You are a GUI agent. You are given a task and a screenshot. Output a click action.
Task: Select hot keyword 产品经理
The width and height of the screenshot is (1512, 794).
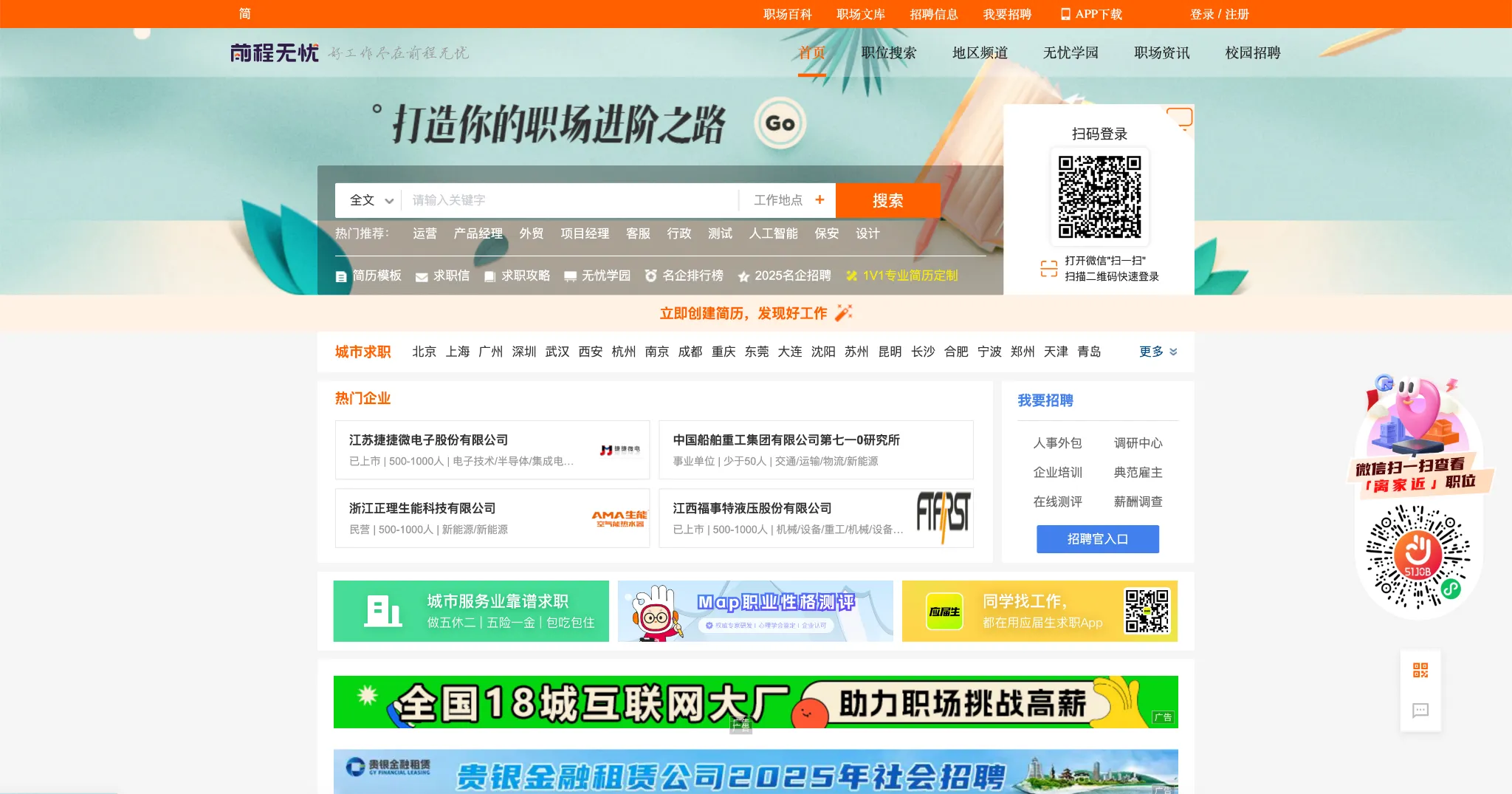(478, 233)
